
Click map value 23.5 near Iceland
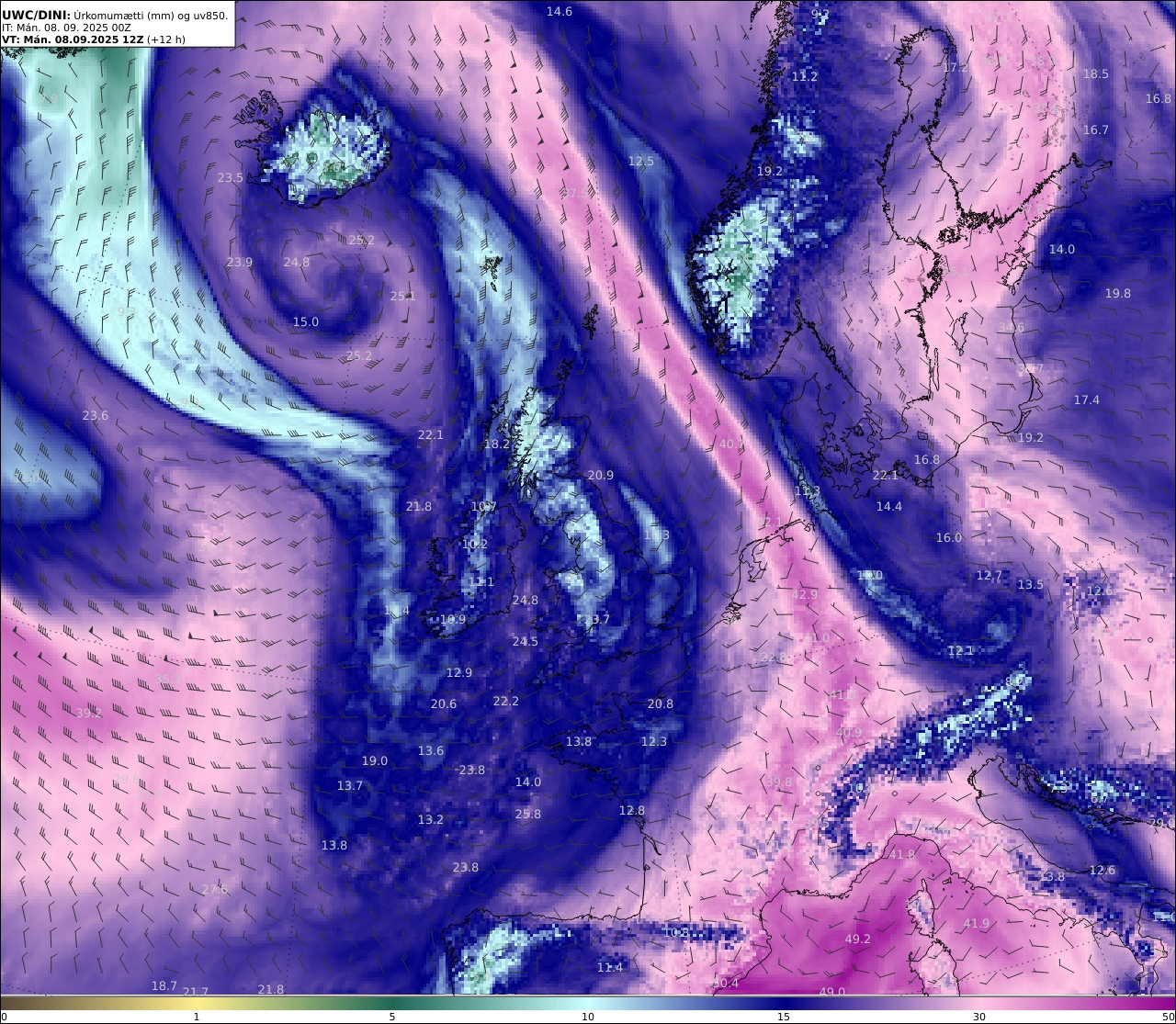[x=231, y=177]
